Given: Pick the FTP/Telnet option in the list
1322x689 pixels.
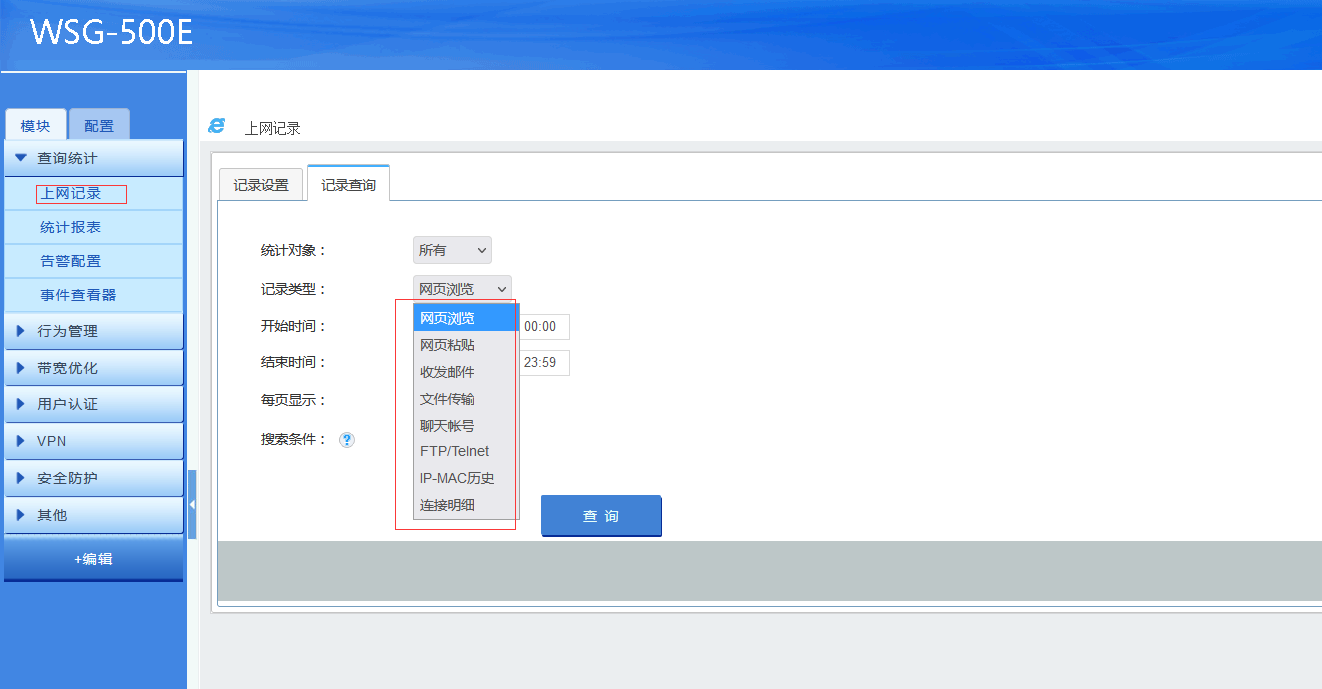Looking at the screenshot, I should coord(454,451).
